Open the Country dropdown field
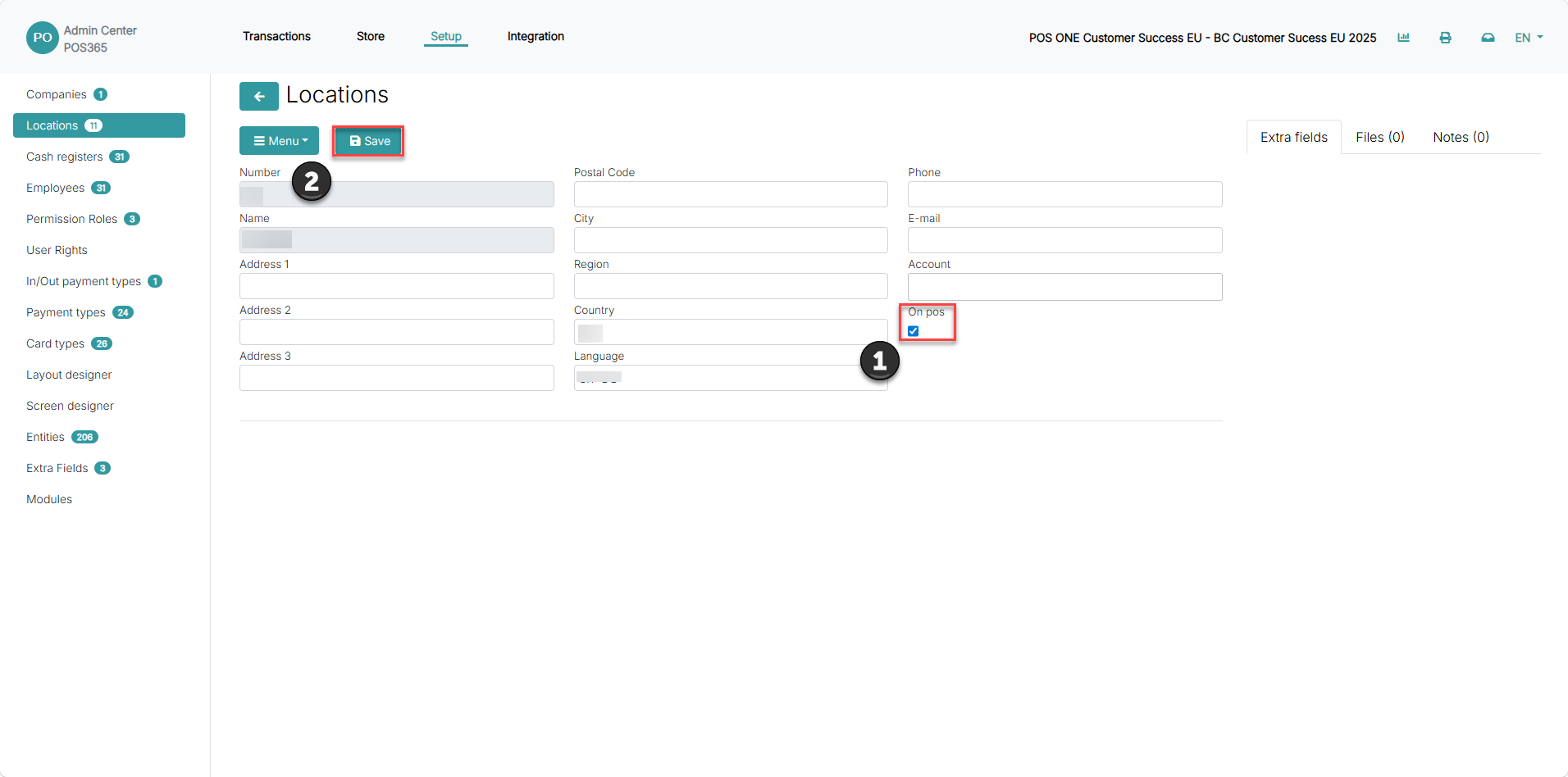Screen dimensions: 1568x777 point(731,332)
